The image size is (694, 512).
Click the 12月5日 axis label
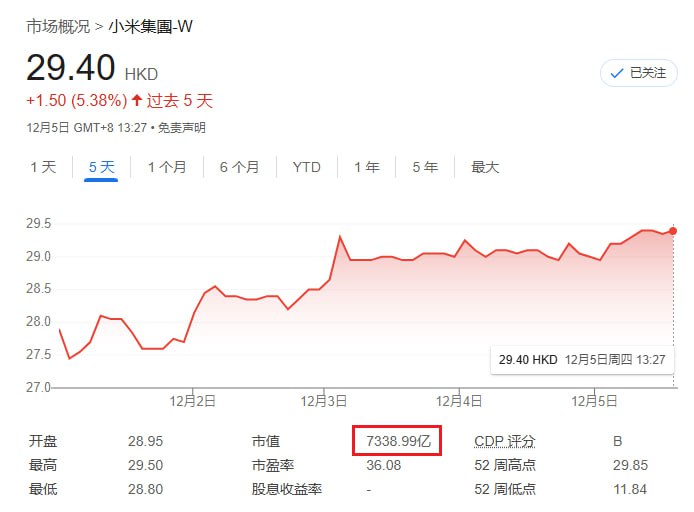[x=594, y=401]
